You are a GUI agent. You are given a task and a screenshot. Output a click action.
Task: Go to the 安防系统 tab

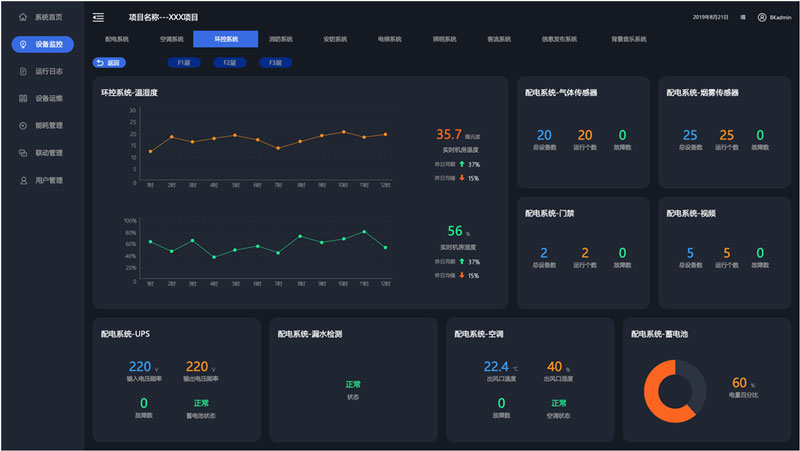pyautogui.click(x=335, y=39)
